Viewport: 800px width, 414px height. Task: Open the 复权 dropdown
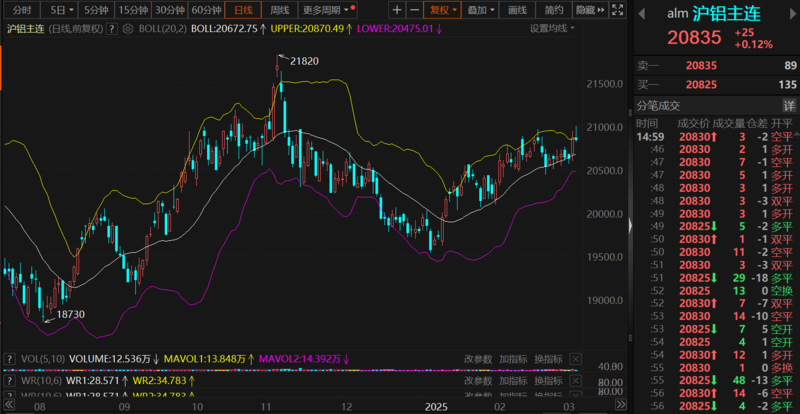(x=442, y=9)
